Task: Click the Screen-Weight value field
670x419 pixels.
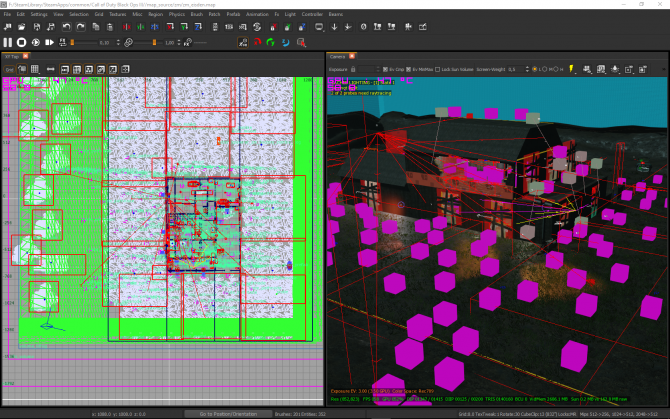Action: pos(516,69)
